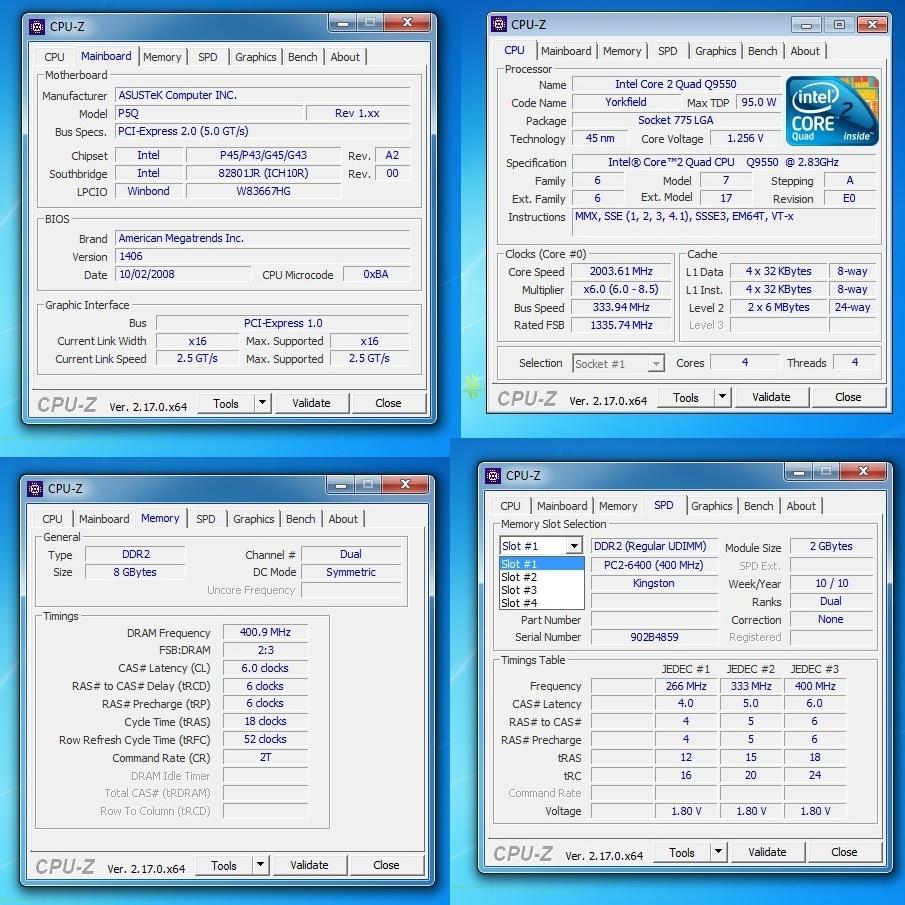Click the 'Kingston' manufacturer field in SPD
905x905 pixels.
[x=654, y=583]
